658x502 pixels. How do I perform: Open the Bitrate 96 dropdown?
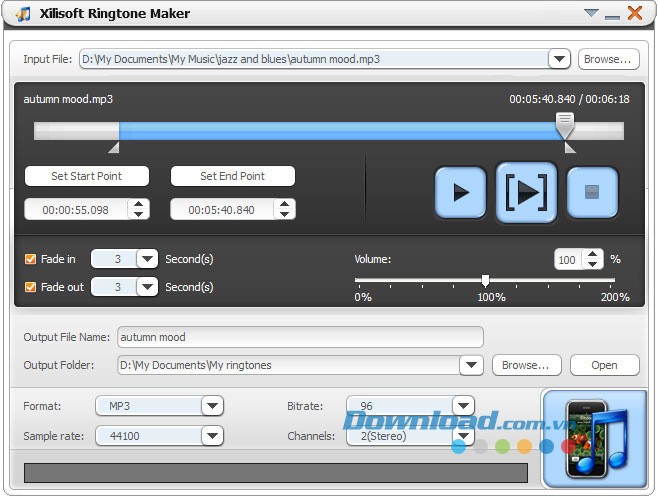pyautogui.click(x=463, y=405)
